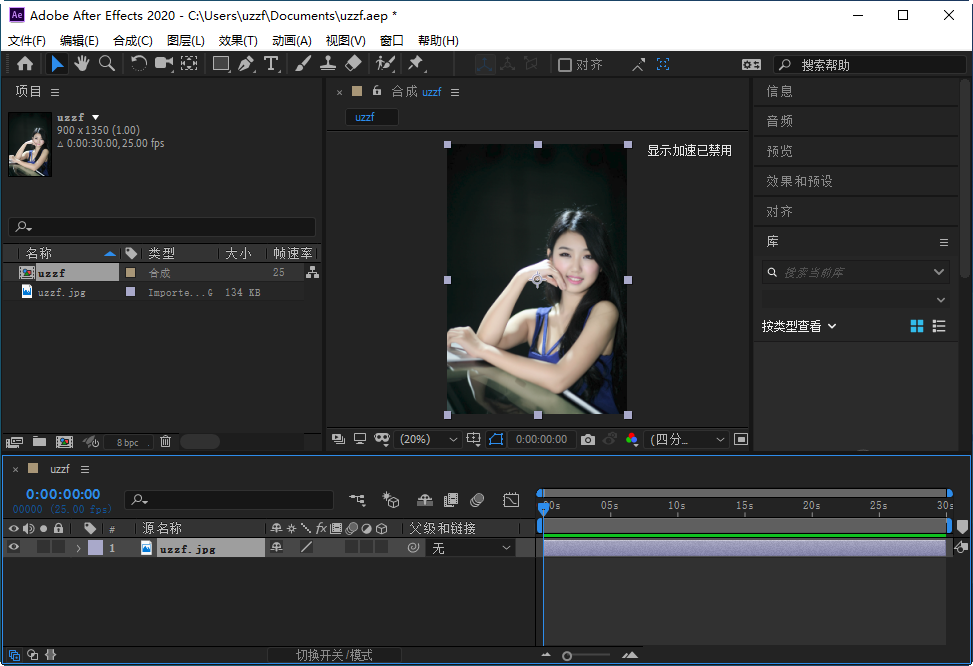Take a snapshot of the composition view

(x=587, y=438)
